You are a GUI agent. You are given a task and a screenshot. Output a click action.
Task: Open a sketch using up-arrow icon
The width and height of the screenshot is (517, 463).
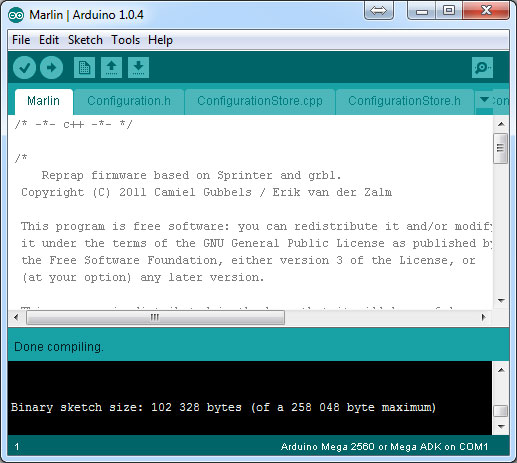point(111,68)
